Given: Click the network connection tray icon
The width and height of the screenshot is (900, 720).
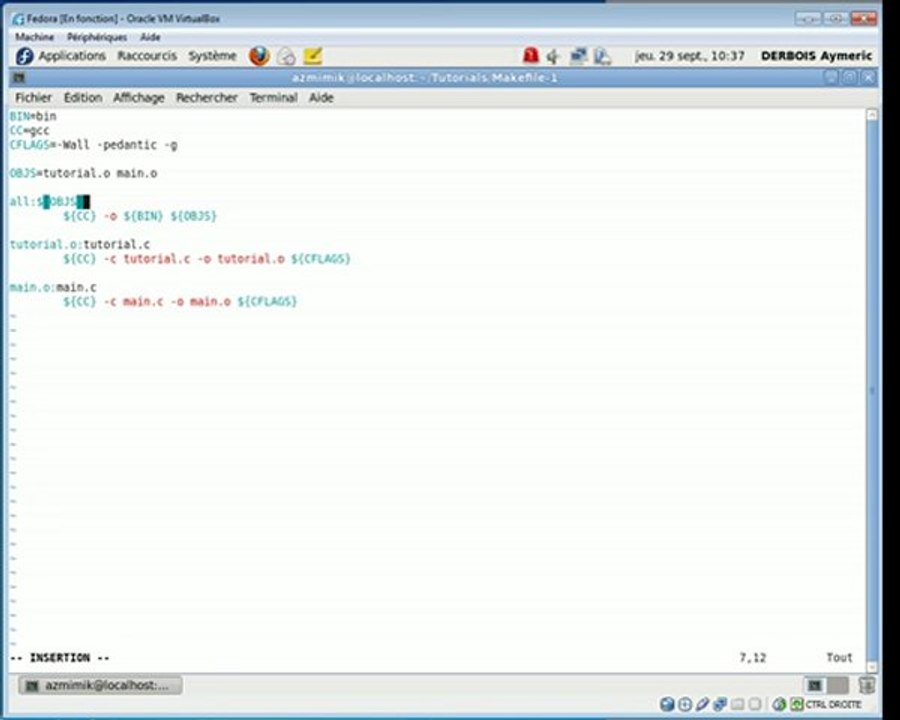Looking at the screenshot, I should (x=578, y=56).
